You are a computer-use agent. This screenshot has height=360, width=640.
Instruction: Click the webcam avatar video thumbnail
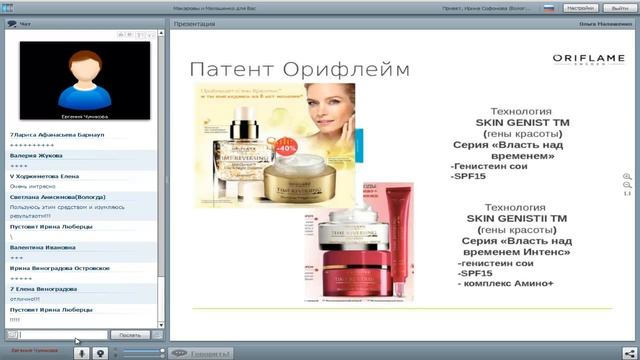tap(85, 80)
